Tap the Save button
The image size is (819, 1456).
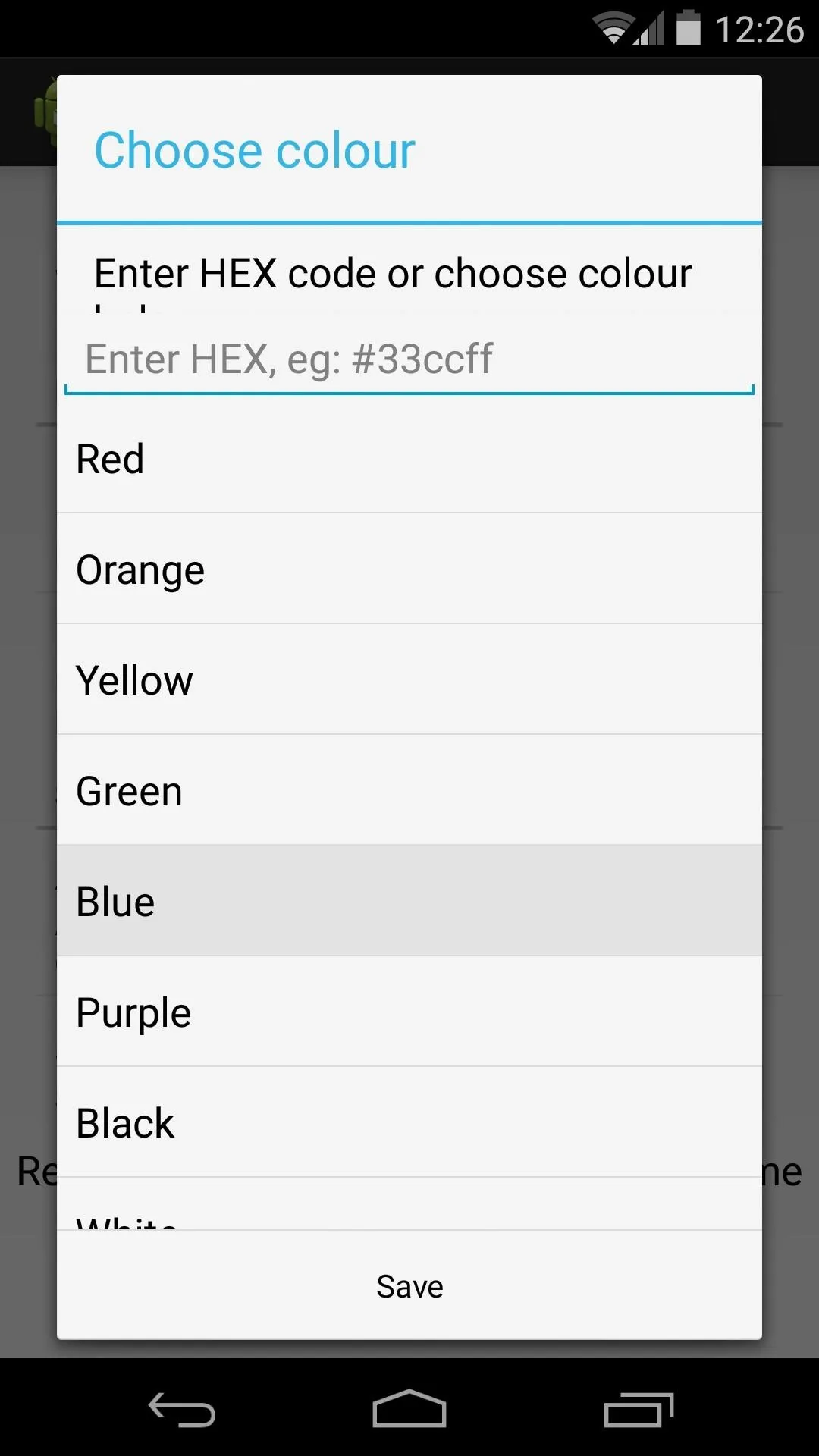409,1286
